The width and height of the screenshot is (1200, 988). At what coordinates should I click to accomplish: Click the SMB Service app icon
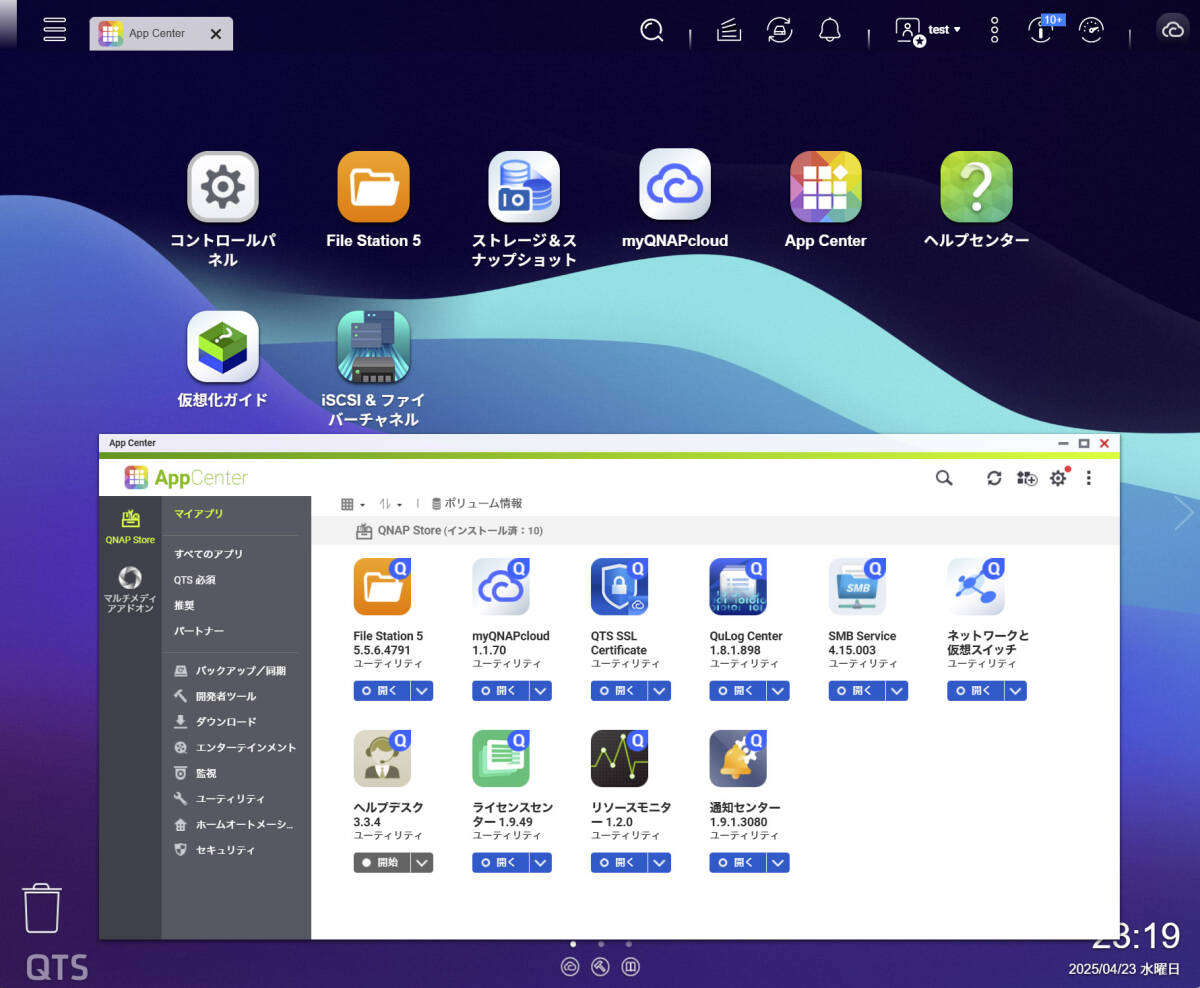pos(857,586)
